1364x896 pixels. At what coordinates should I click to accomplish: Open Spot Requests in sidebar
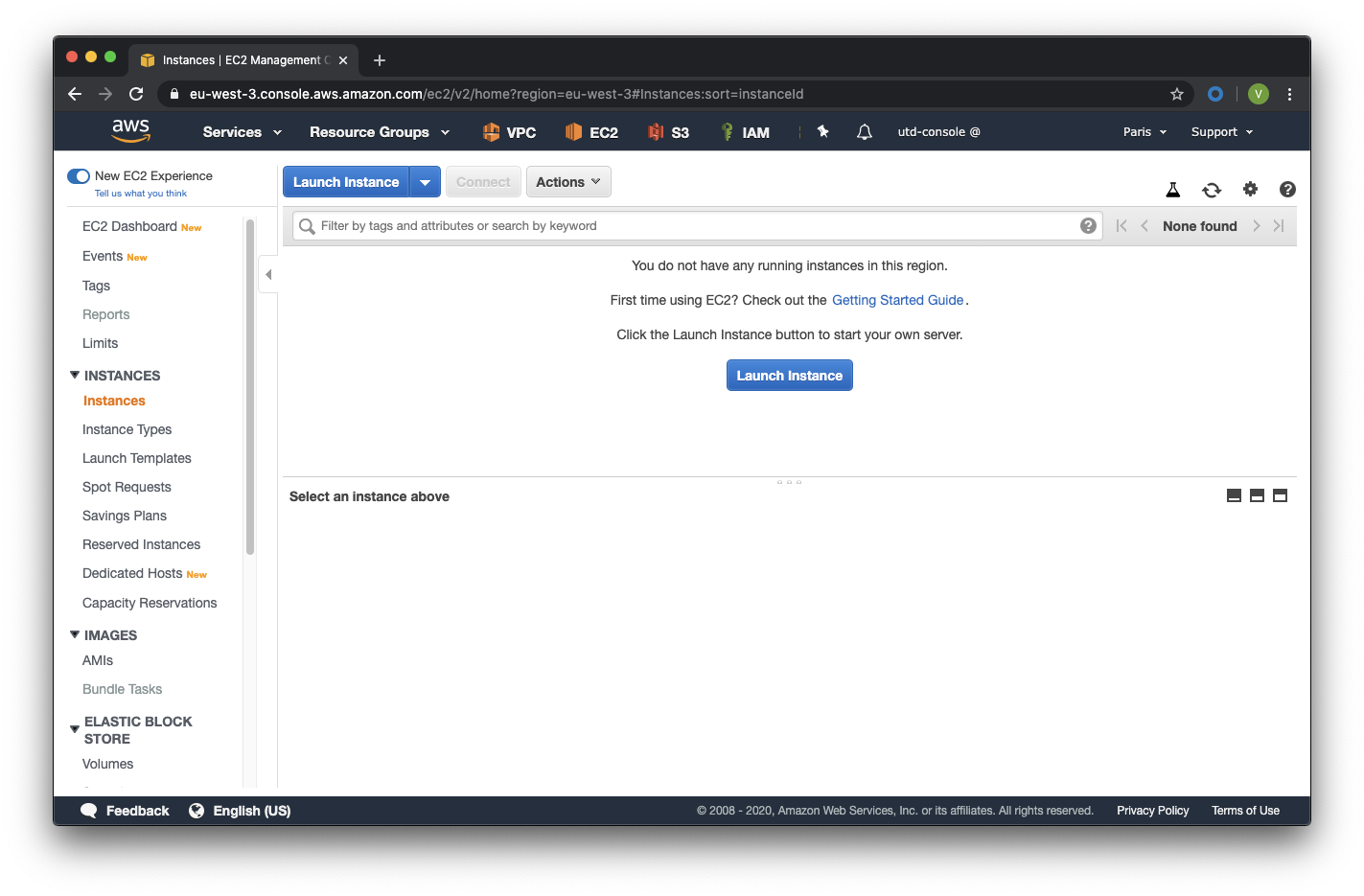(127, 487)
